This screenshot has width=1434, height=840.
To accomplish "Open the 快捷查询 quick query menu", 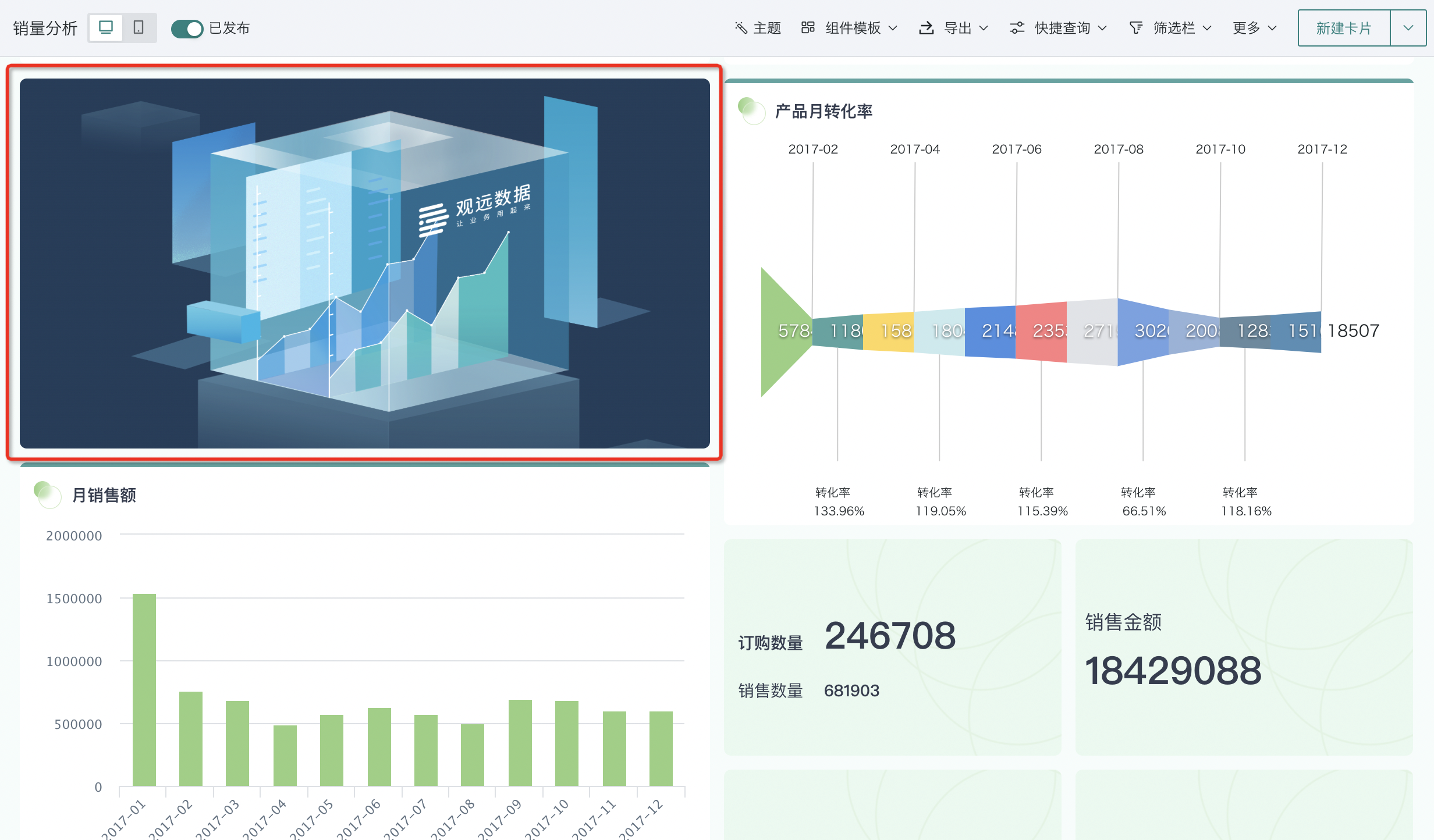I will click(x=1058, y=28).
